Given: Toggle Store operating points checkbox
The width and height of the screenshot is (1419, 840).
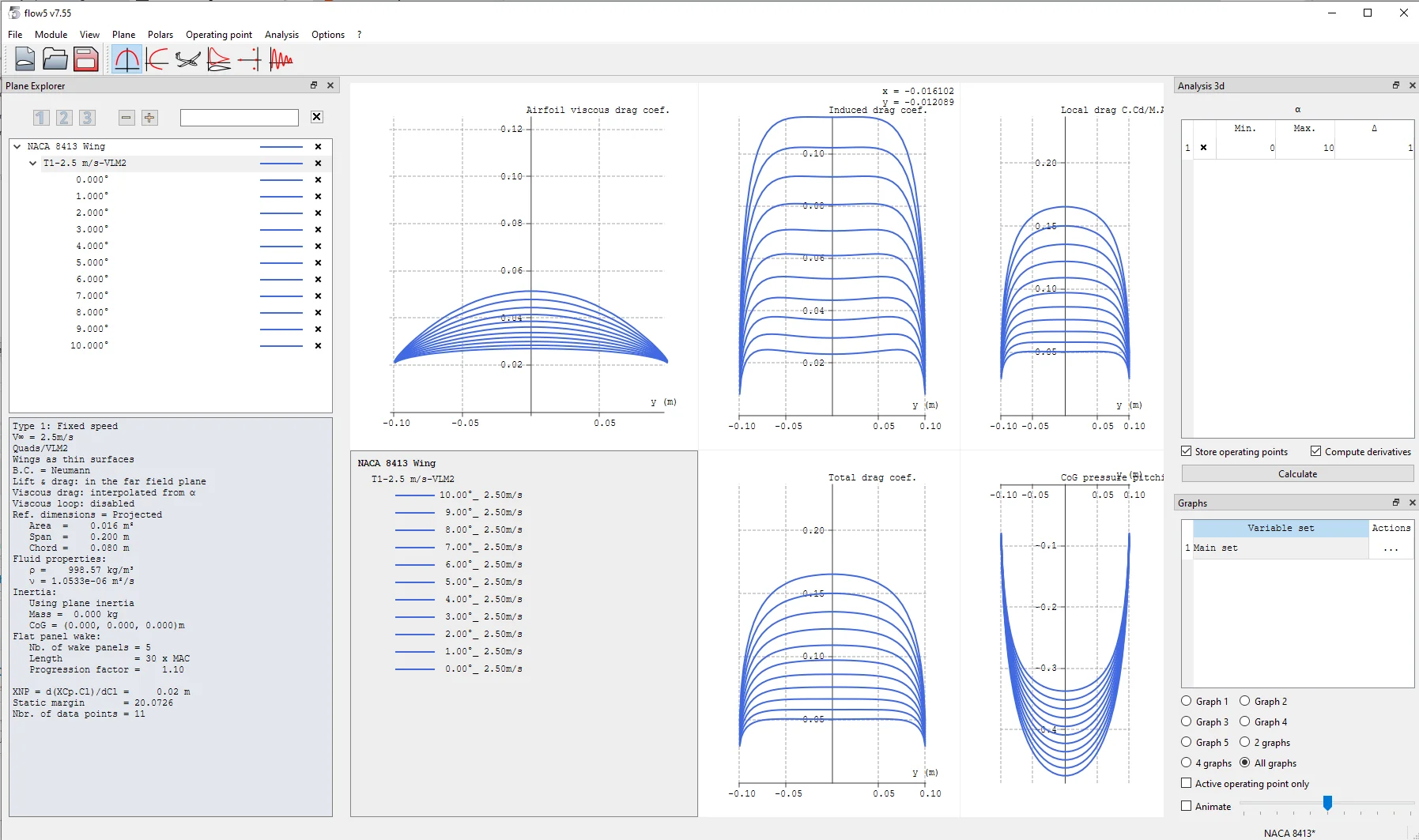Looking at the screenshot, I should (1234, 451).
